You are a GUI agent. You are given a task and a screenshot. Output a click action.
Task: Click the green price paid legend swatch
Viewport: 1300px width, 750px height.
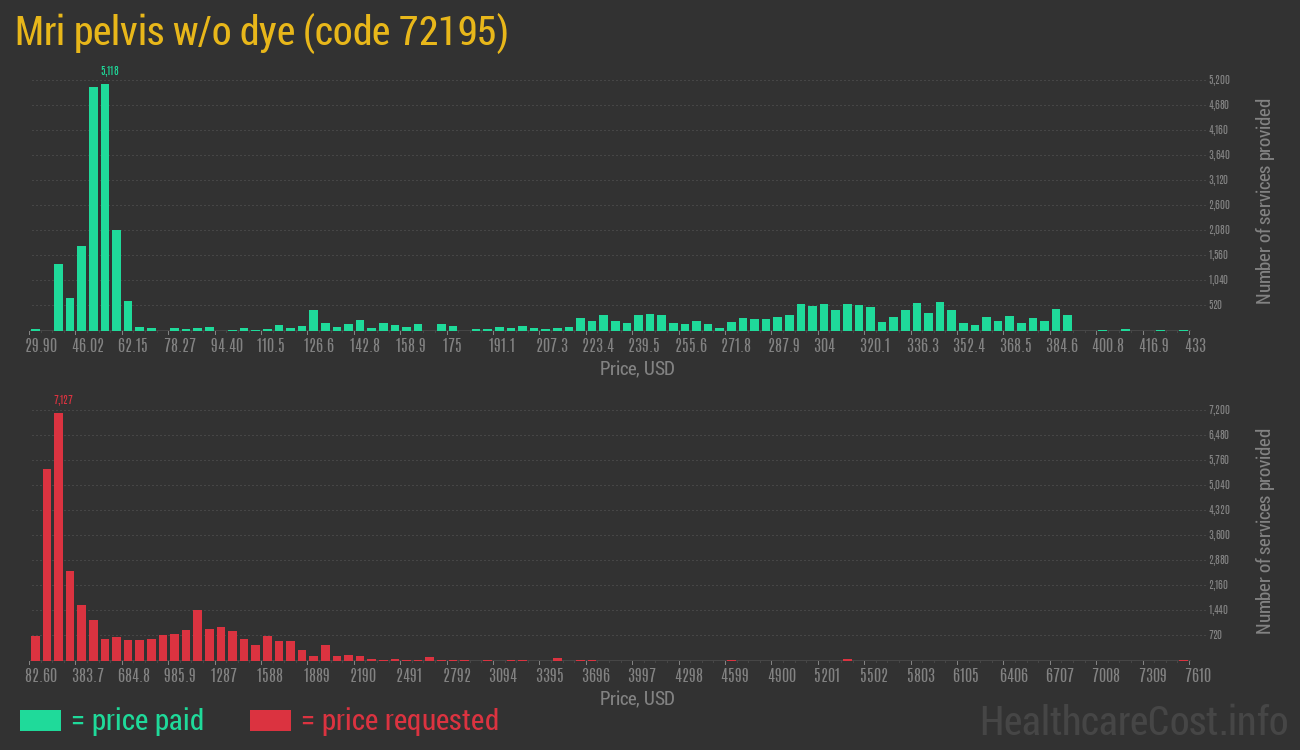tap(40, 720)
